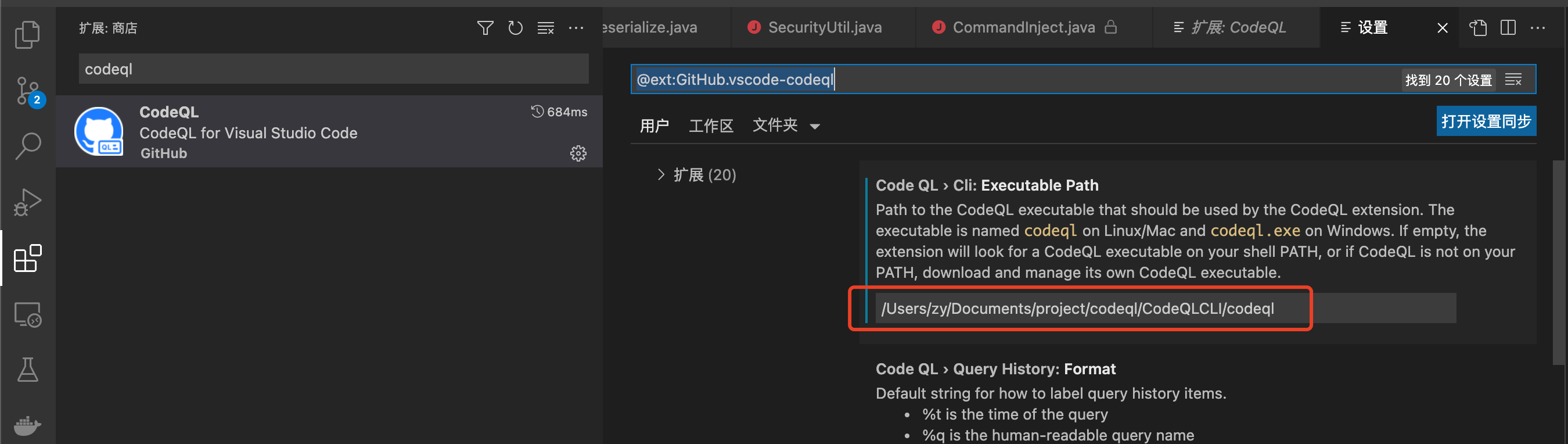Click the GitHub publisher name

[164, 153]
